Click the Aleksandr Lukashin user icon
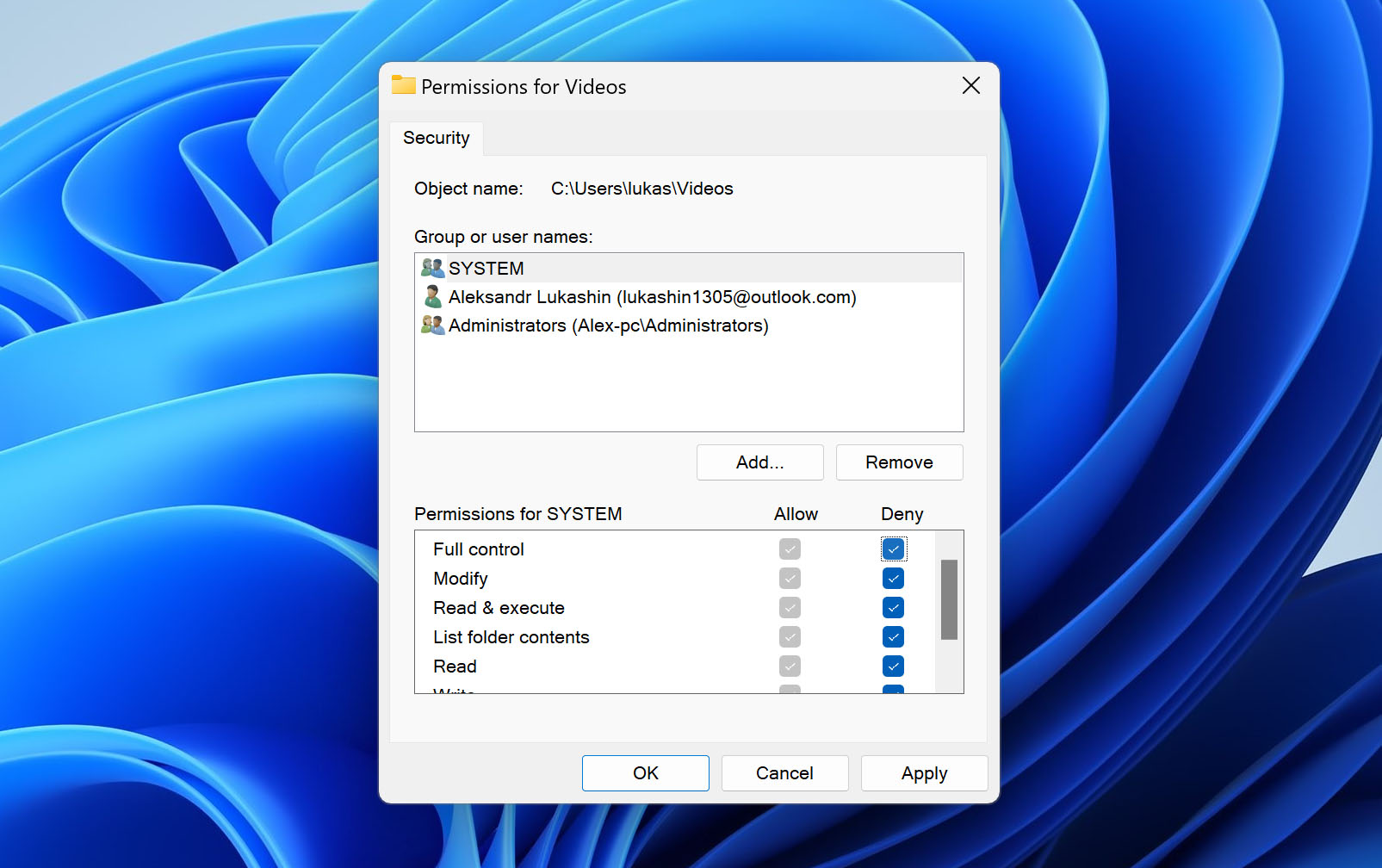 [x=432, y=297]
